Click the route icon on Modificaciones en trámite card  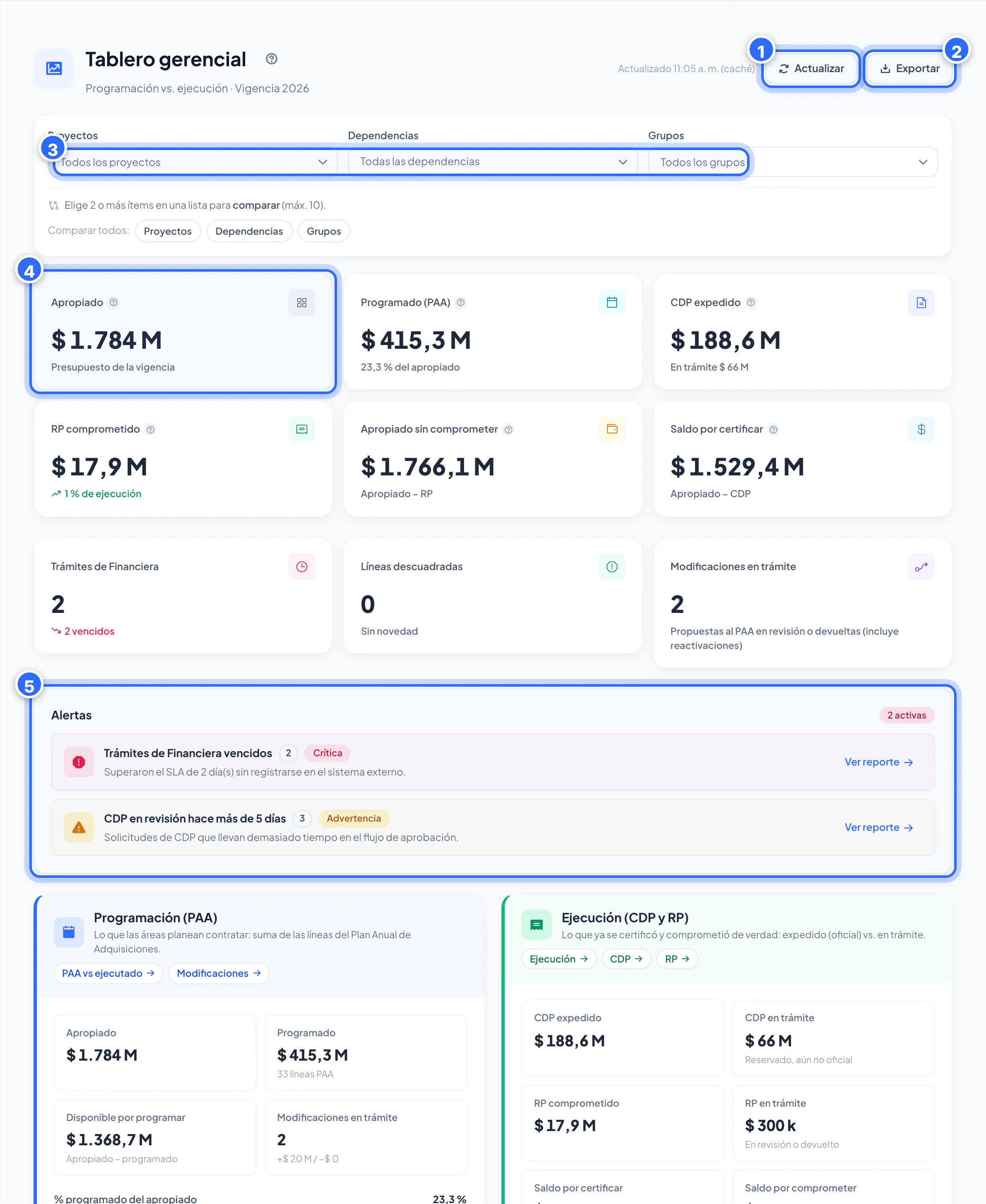tap(921, 567)
